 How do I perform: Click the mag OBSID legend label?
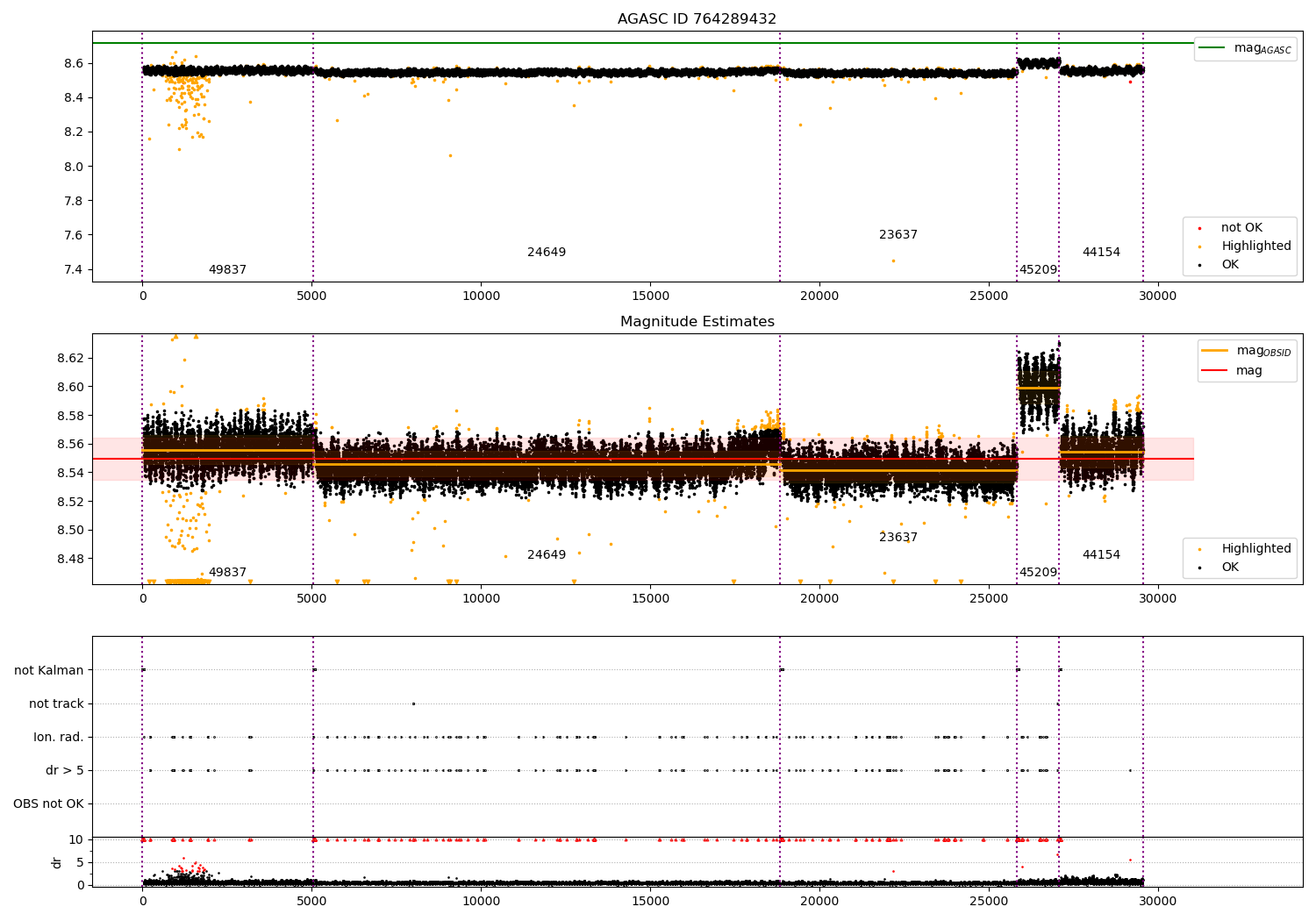click(1264, 351)
